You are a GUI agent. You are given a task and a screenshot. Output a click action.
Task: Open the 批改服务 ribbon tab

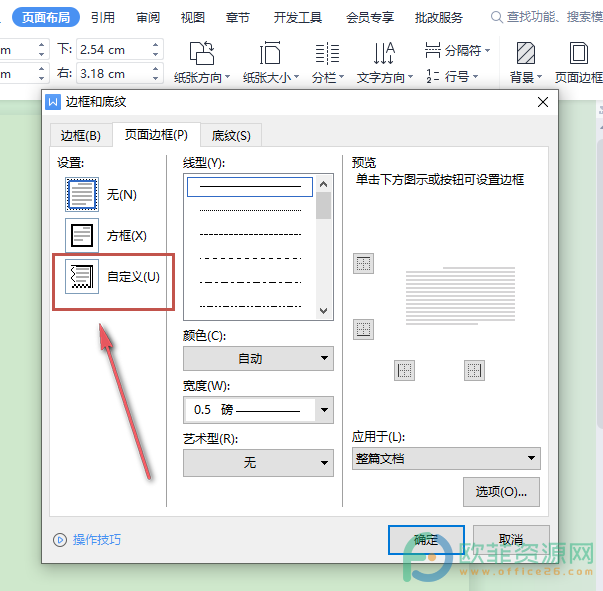[438, 17]
